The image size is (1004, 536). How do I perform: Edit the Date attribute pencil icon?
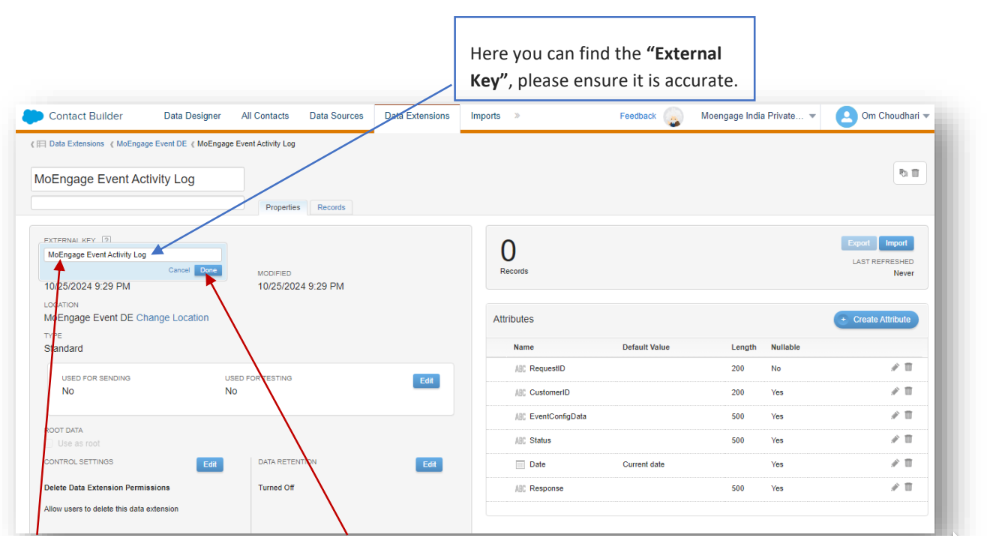coord(895,464)
